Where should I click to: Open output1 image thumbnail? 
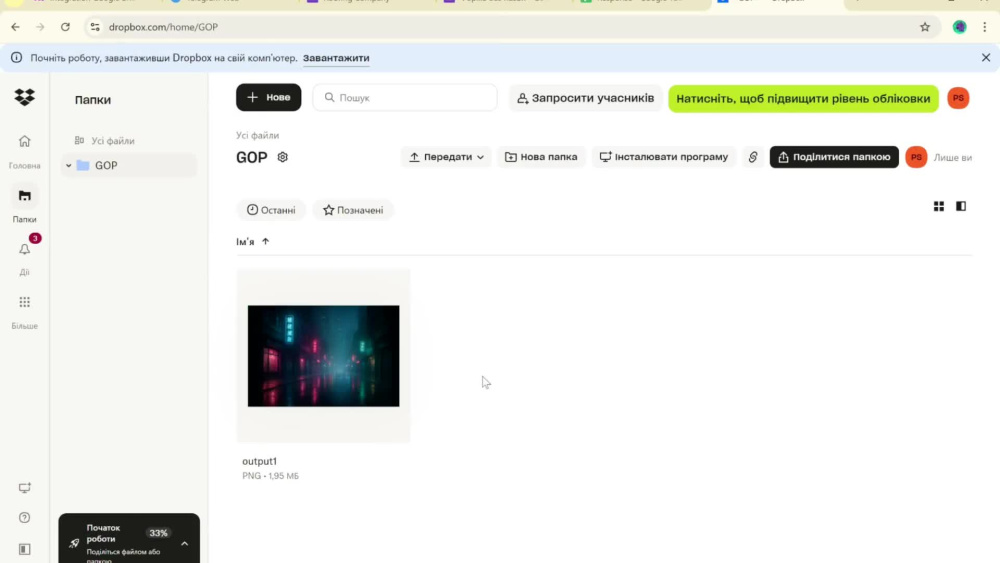[323, 356]
